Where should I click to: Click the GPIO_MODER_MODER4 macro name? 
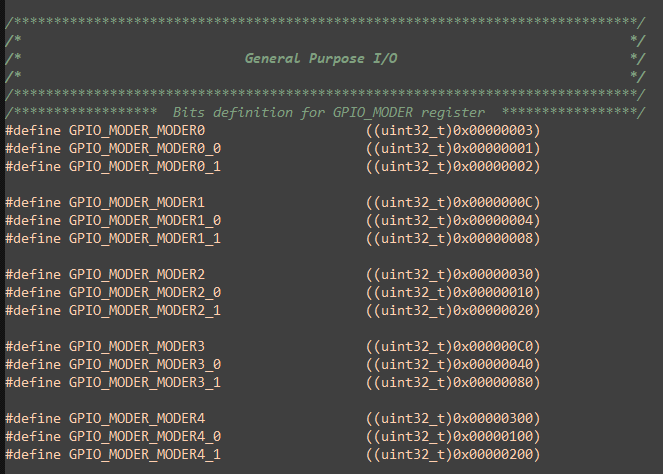(137, 418)
